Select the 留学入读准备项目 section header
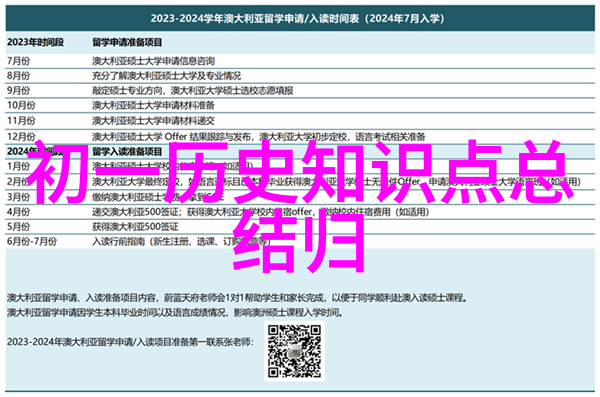600x397 pixels. click(x=127, y=151)
